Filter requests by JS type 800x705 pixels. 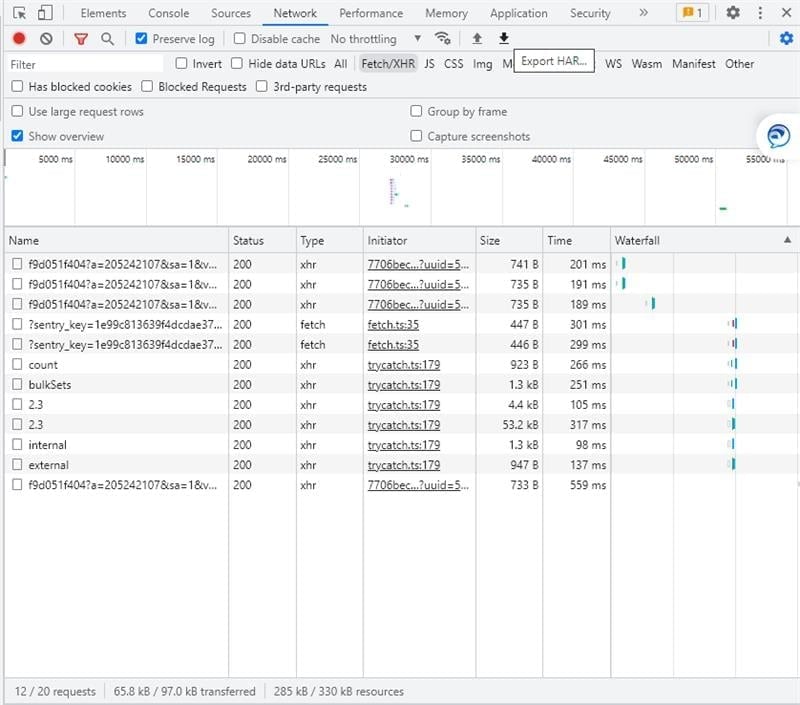tap(429, 64)
